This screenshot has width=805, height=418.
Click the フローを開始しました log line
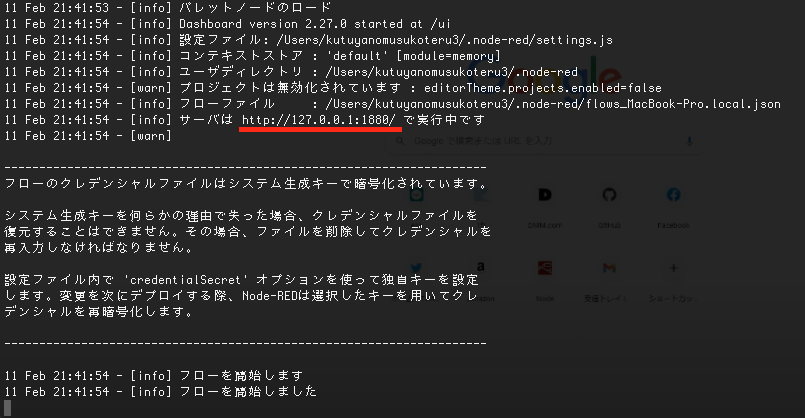[161, 391]
